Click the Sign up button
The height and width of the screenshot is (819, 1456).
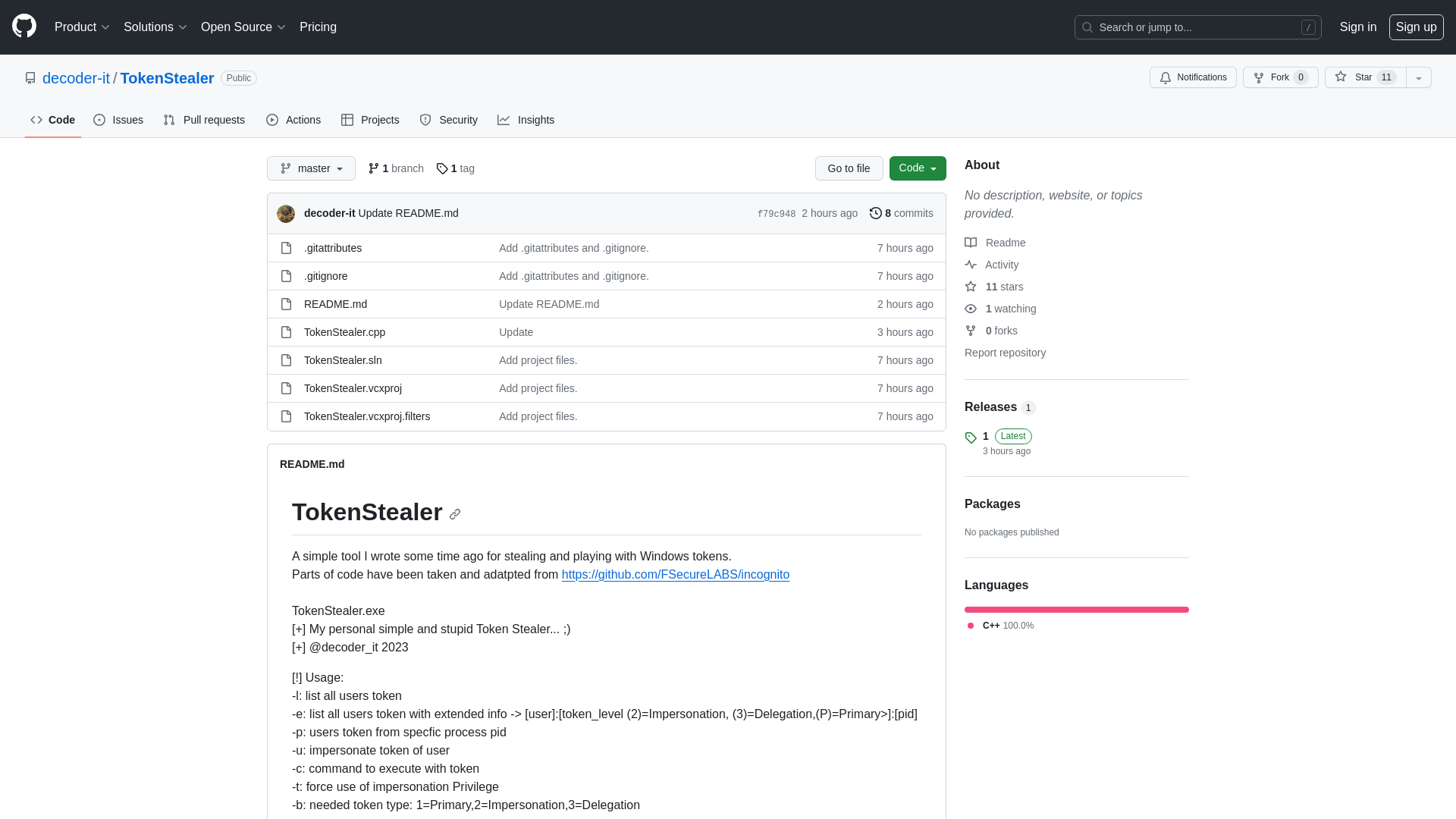pos(1416,27)
